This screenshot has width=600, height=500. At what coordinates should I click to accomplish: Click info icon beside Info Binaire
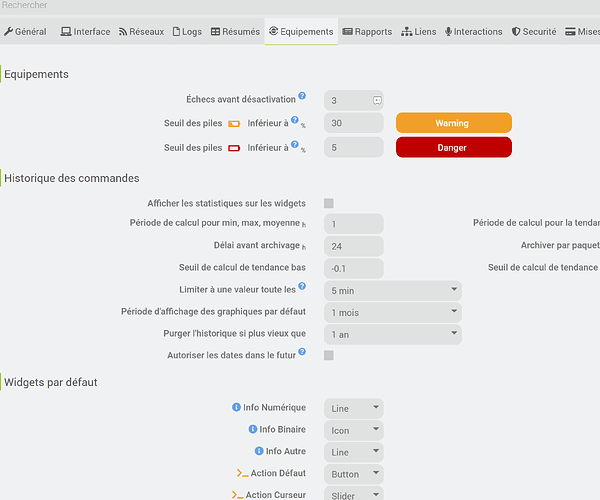click(x=253, y=430)
